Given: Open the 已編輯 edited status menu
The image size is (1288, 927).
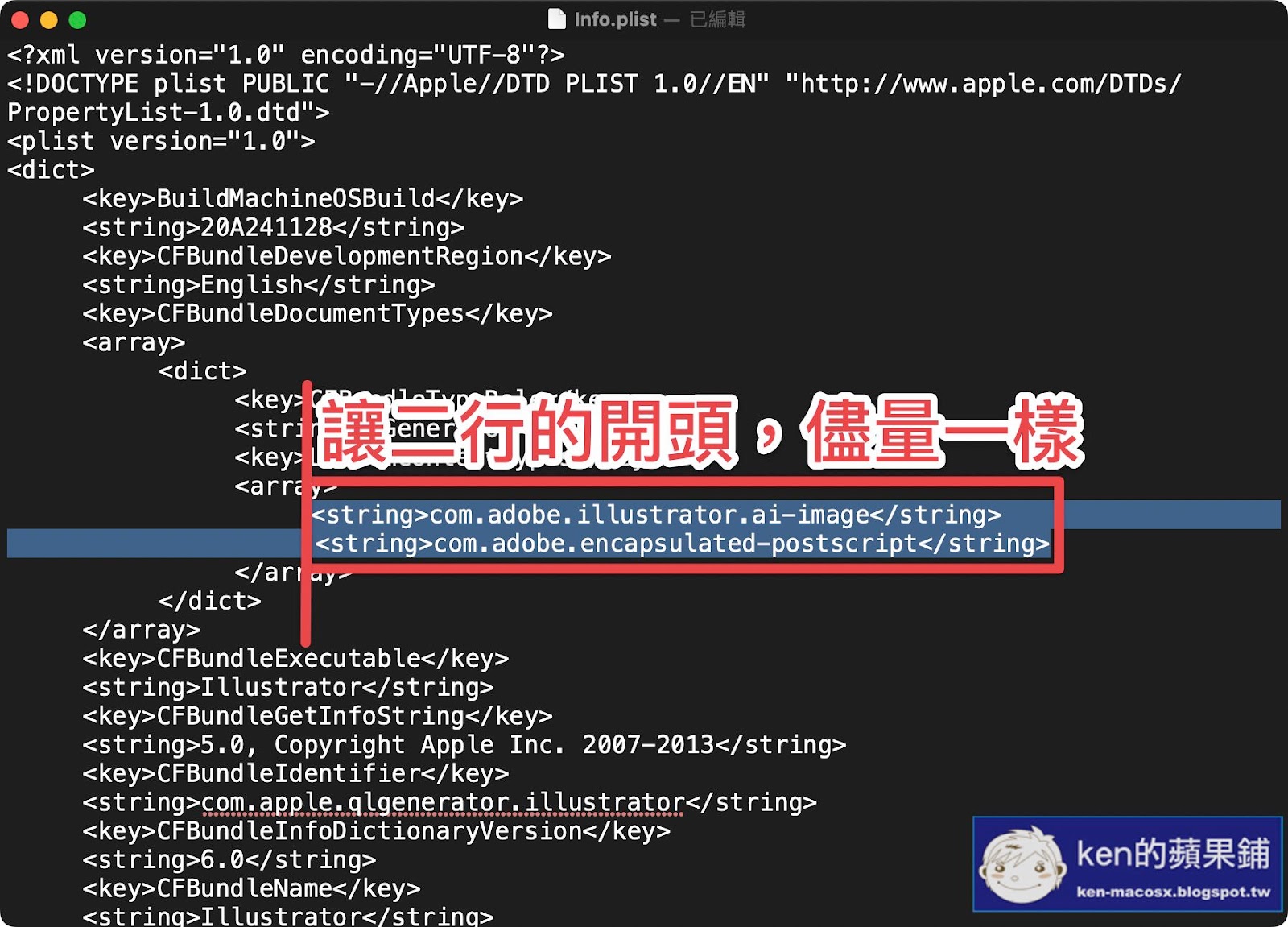Looking at the screenshot, I should pyautogui.click(x=718, y=19).
